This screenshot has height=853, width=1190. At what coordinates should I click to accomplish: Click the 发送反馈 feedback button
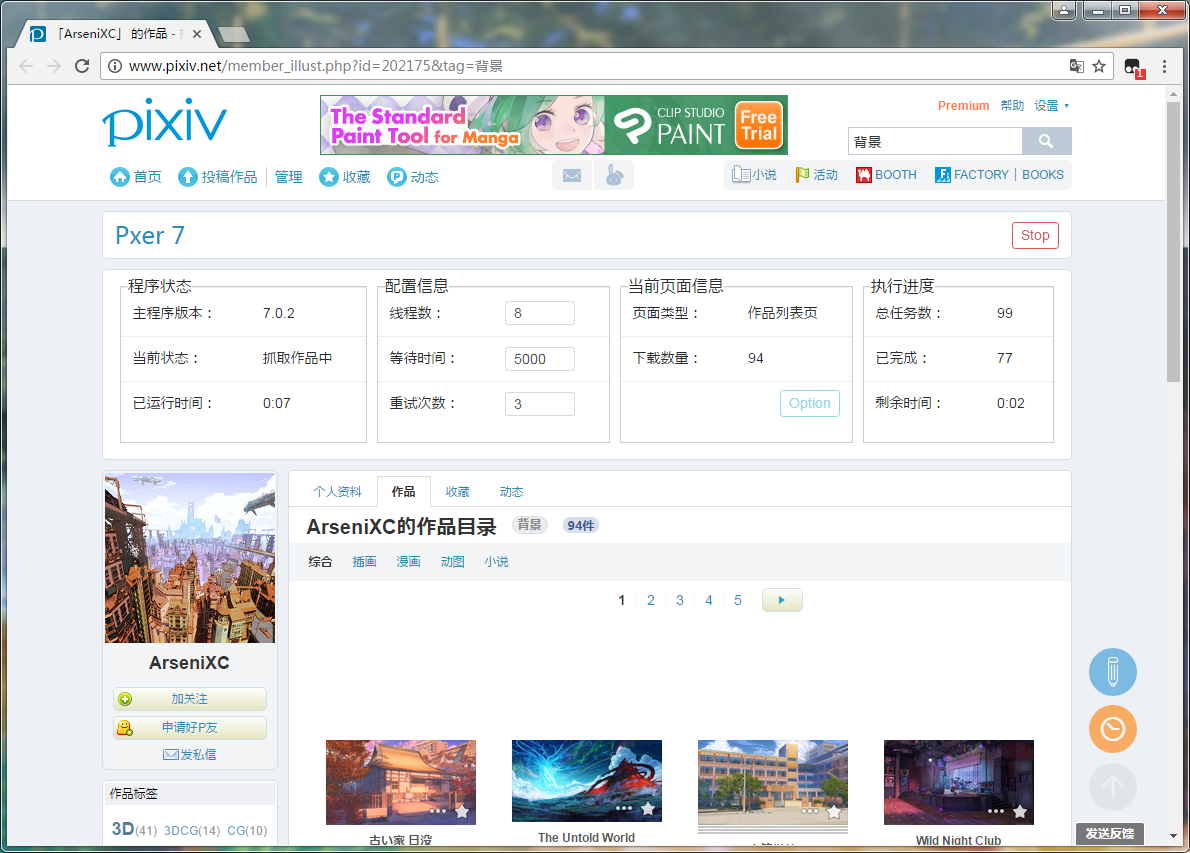coord(1110,833)
